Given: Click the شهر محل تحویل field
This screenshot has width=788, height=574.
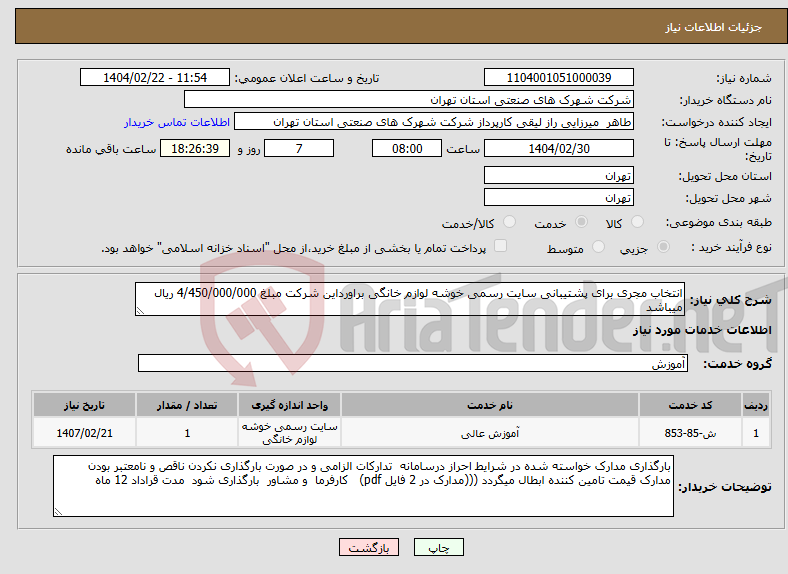Looking at the screenshot, I should tap(558, 198).
